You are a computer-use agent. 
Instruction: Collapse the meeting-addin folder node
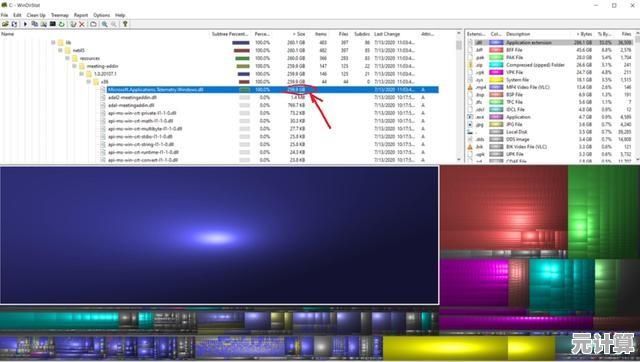click(x=75, y=66)
